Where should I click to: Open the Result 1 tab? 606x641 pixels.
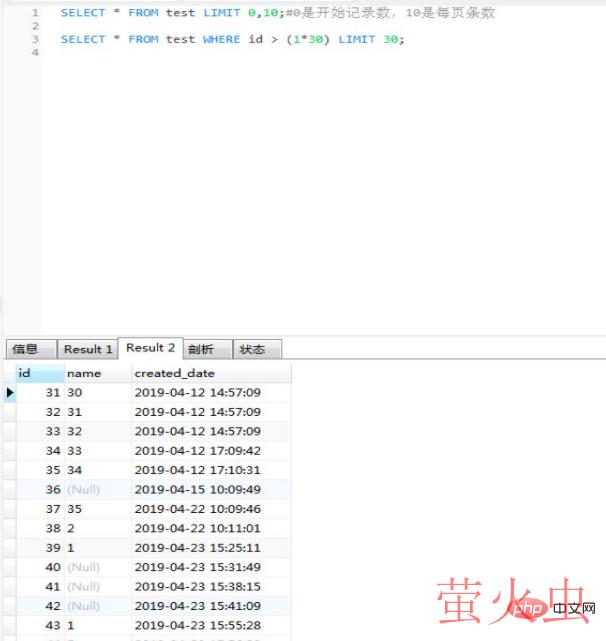pyautogui.click(x=88, y=349)
